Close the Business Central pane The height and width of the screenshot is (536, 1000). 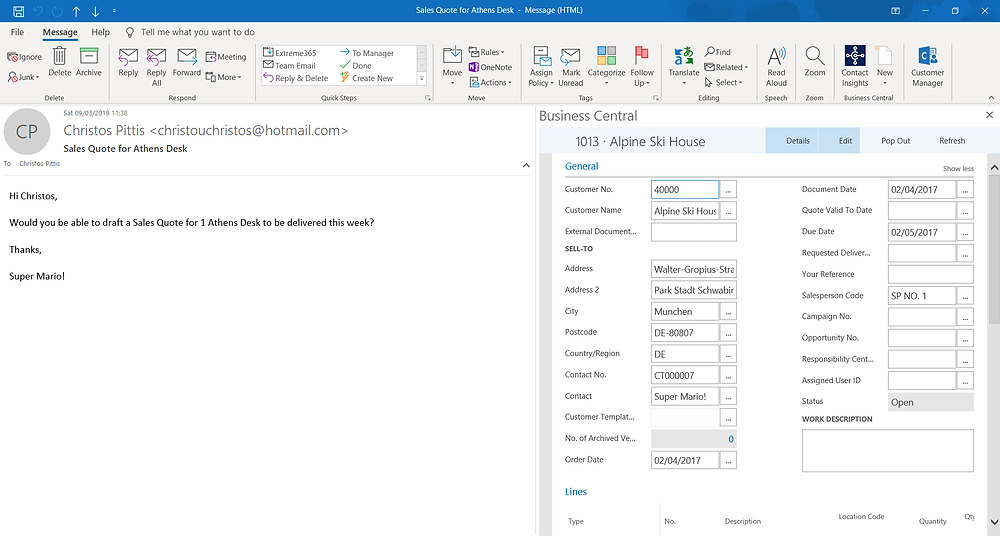[989, 115]
